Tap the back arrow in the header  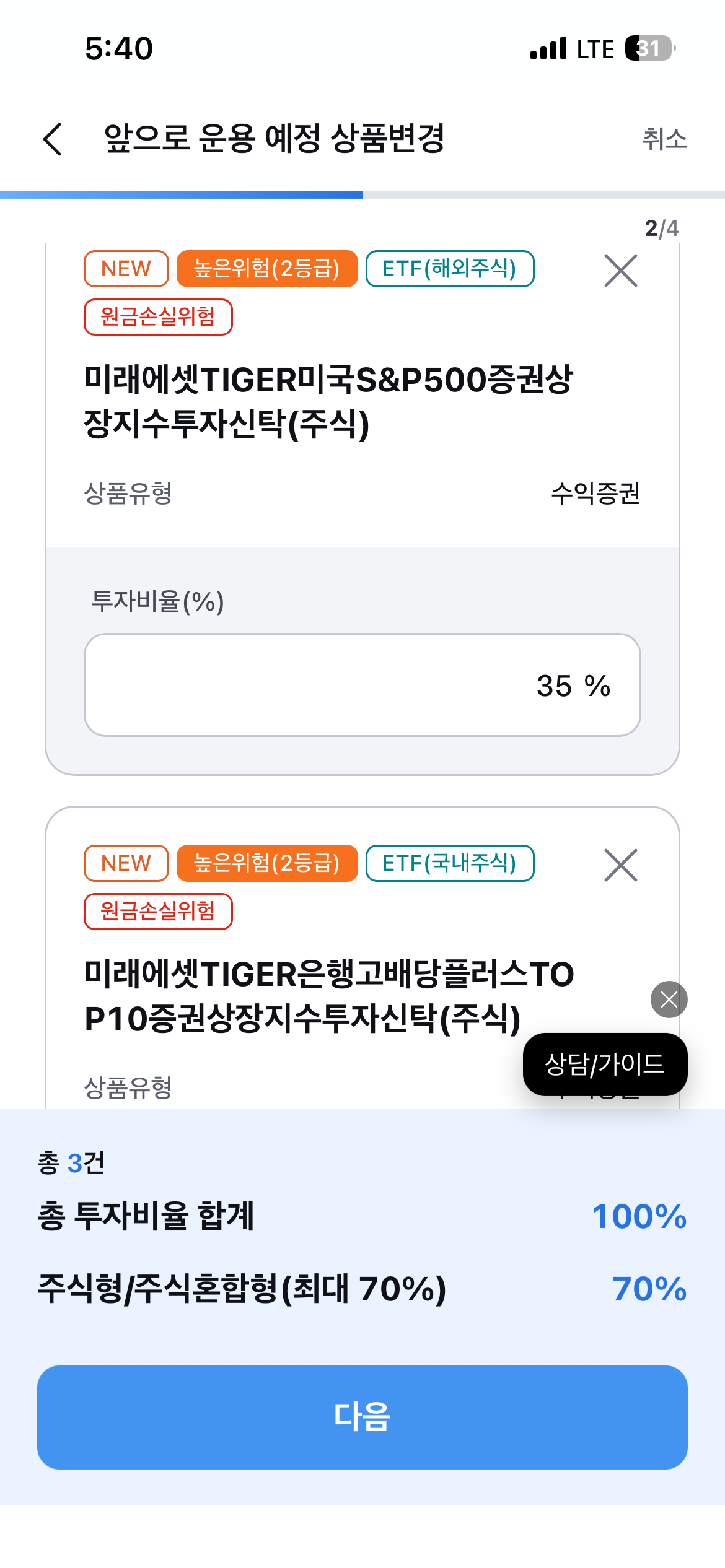click(53, 139)
